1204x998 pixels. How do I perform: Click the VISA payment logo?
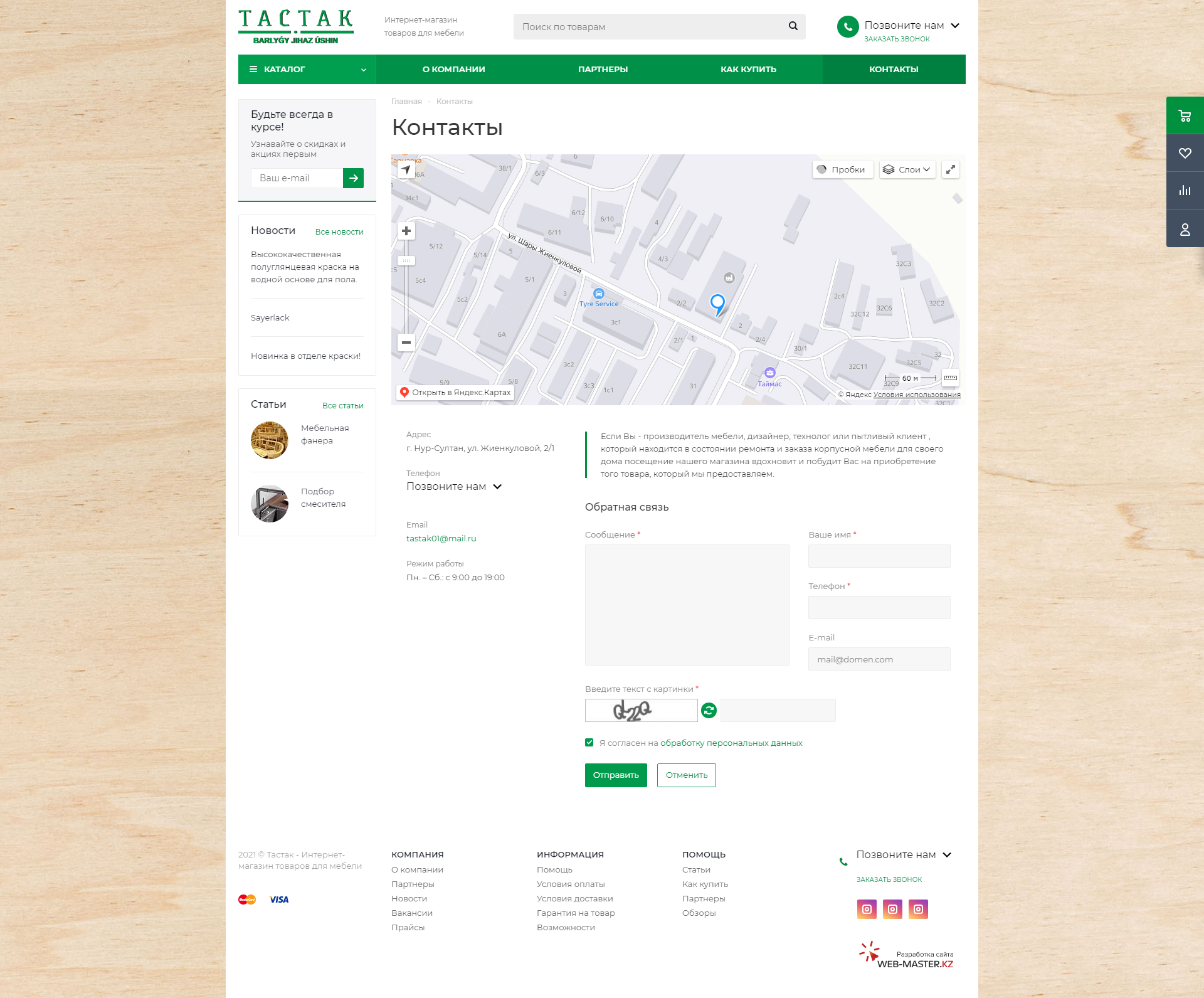[279, 900]
